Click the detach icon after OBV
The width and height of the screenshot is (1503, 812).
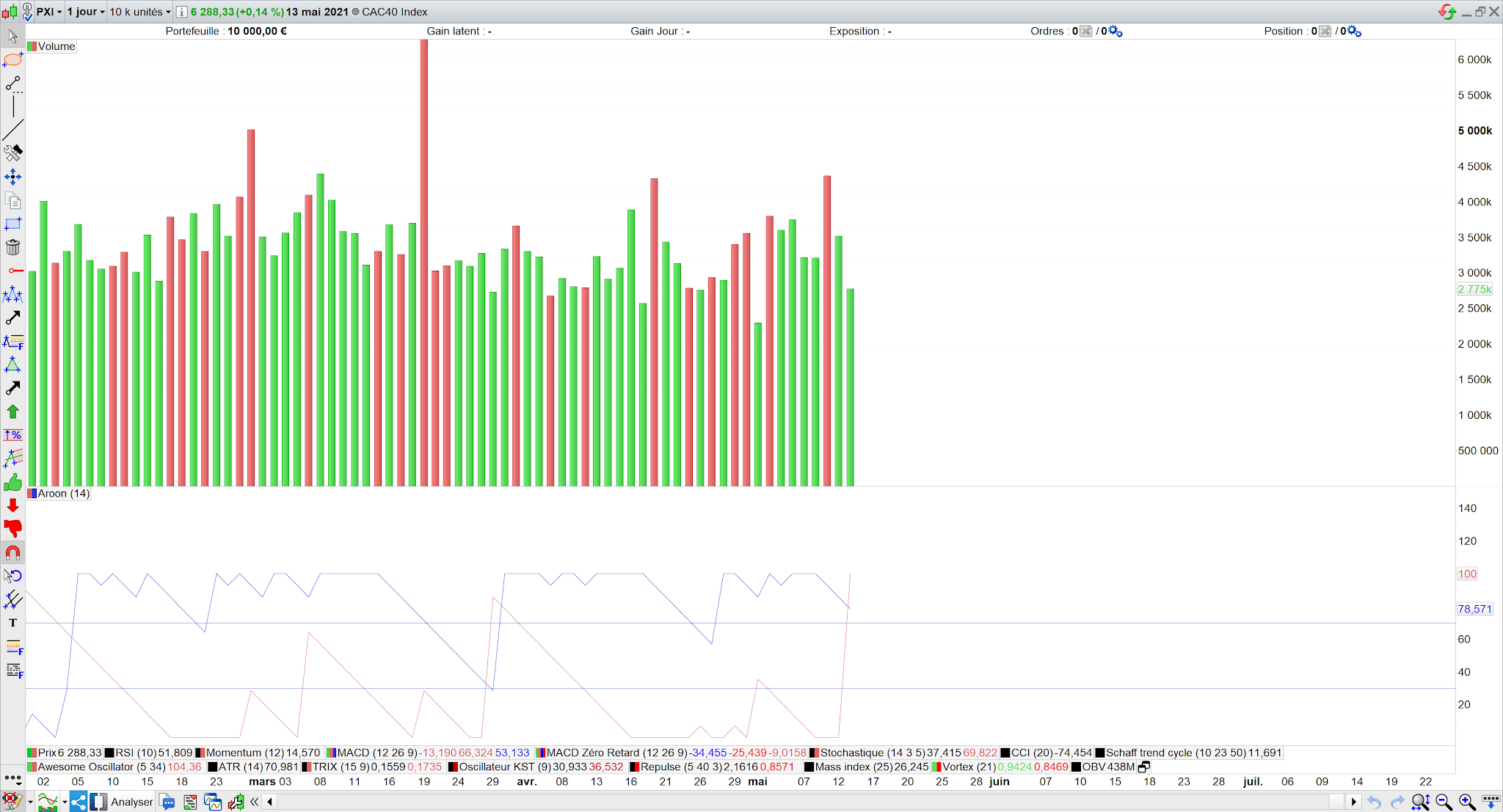point(1143,767)
